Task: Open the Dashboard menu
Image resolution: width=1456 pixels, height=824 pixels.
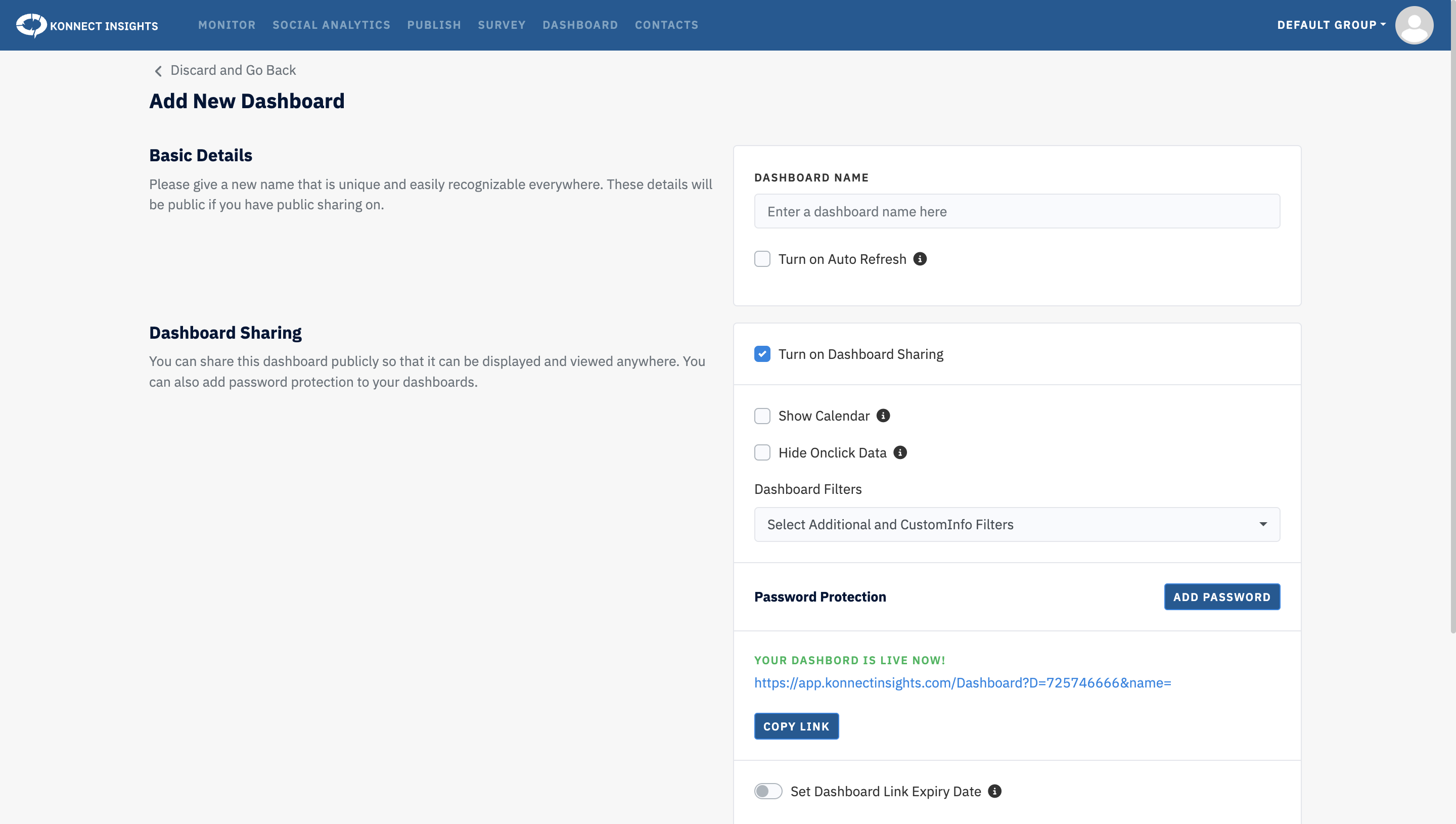Action: tap(580, 25)
